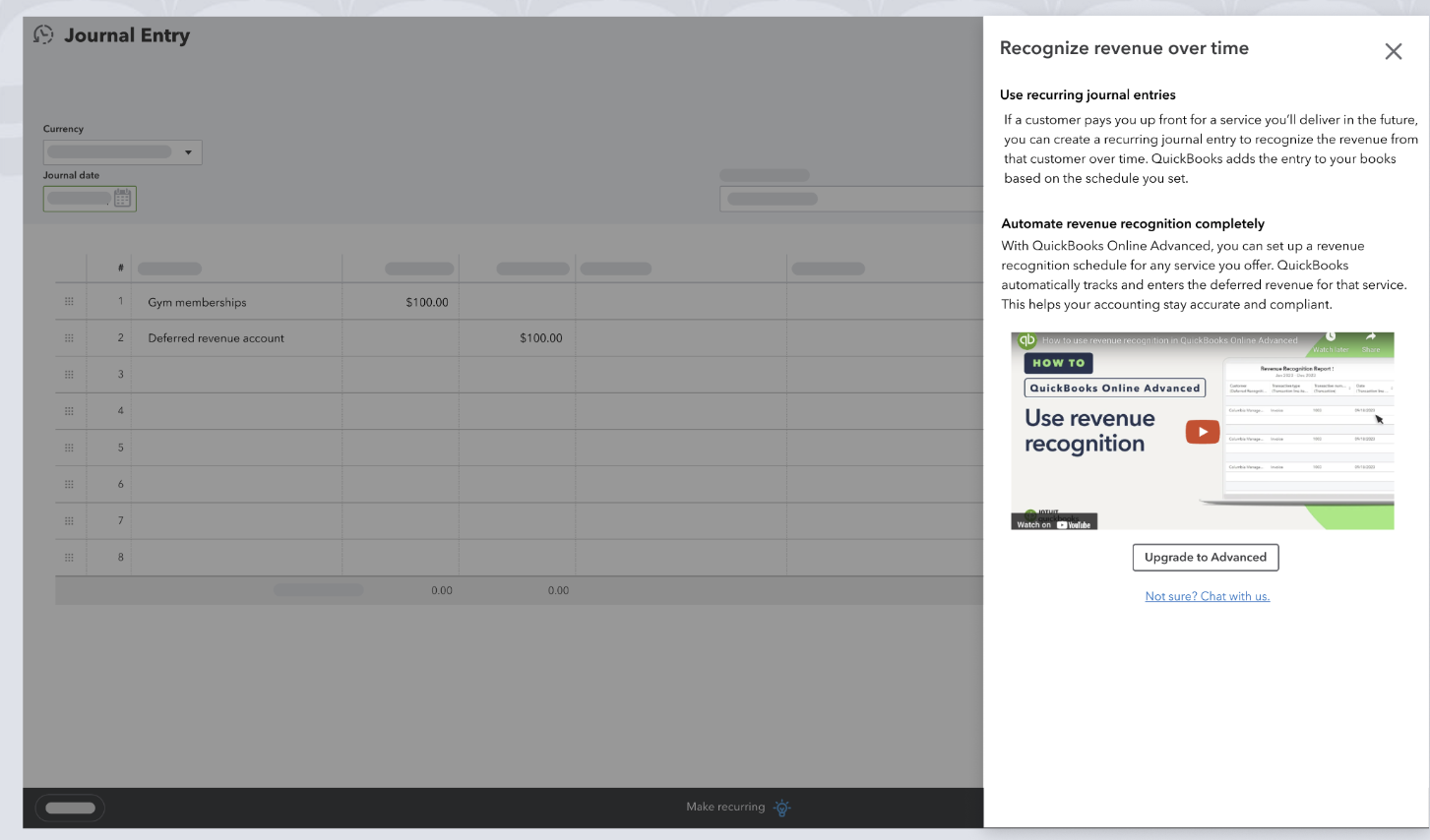Viewport: 1430px width, 840px height.
Task: Click the Upgrade to Advanced button
Action: (1206, 558)
